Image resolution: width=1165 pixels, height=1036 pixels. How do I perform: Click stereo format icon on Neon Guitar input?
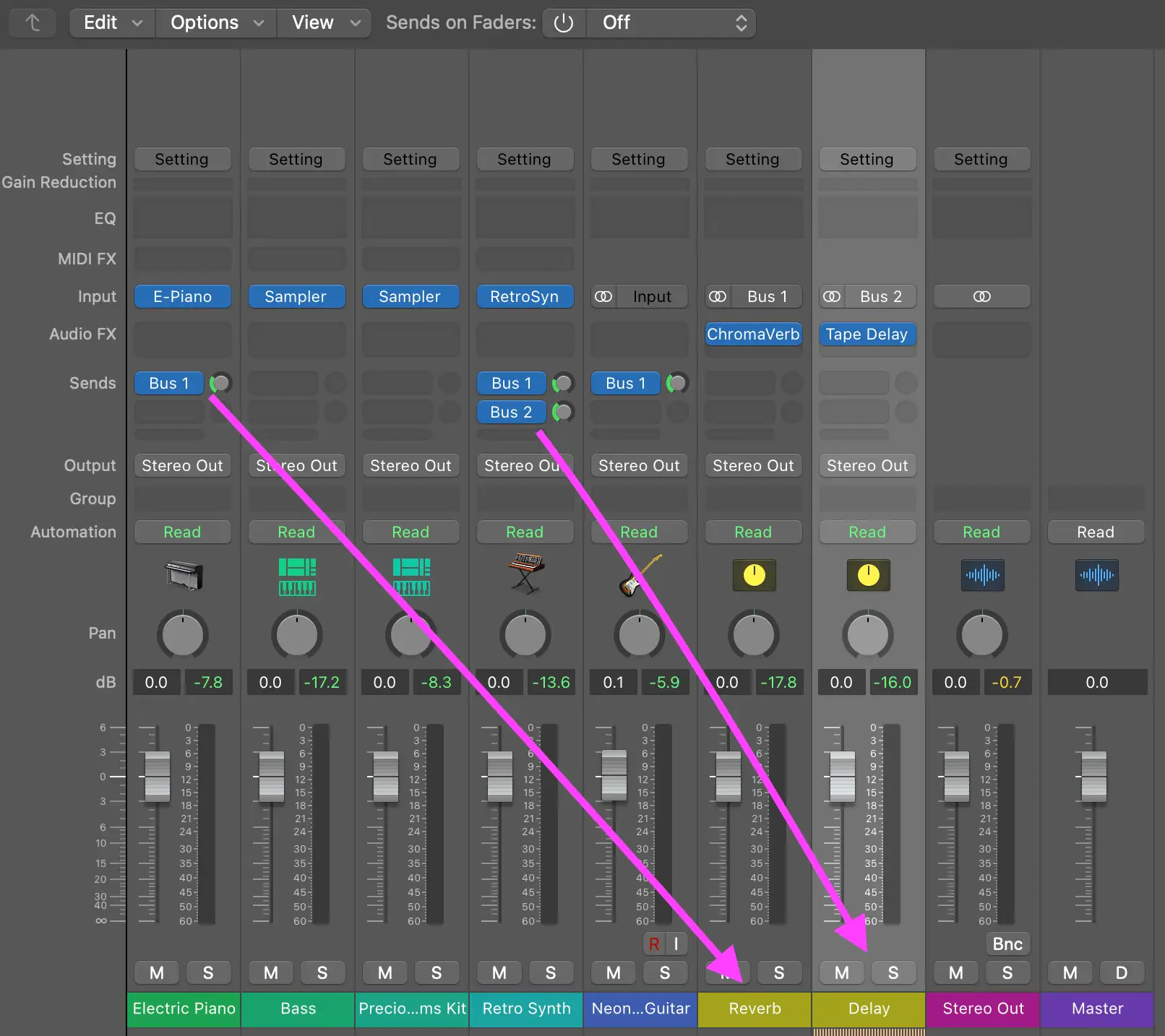(x=603, y=296)
